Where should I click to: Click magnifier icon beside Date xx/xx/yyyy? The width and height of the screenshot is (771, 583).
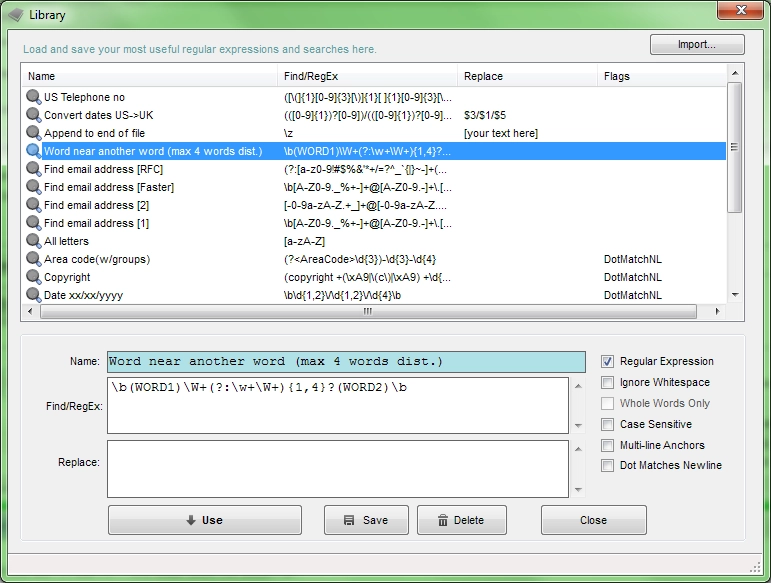click(x=33, y=295)
